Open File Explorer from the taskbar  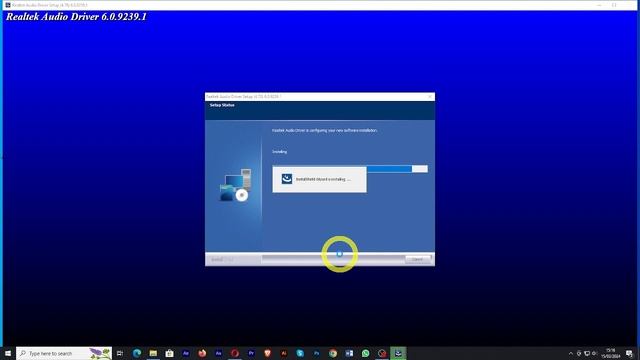(x=153, y=353)
